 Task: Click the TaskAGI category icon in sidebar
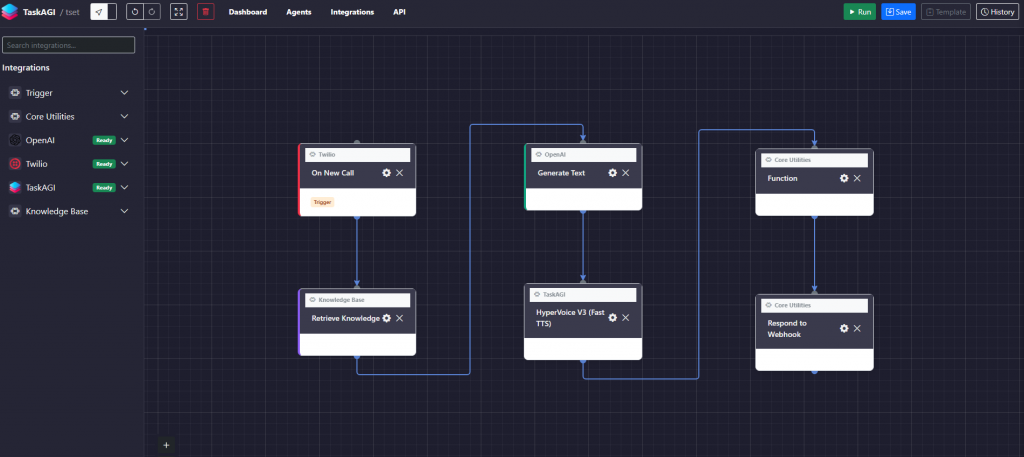(15, 187)
